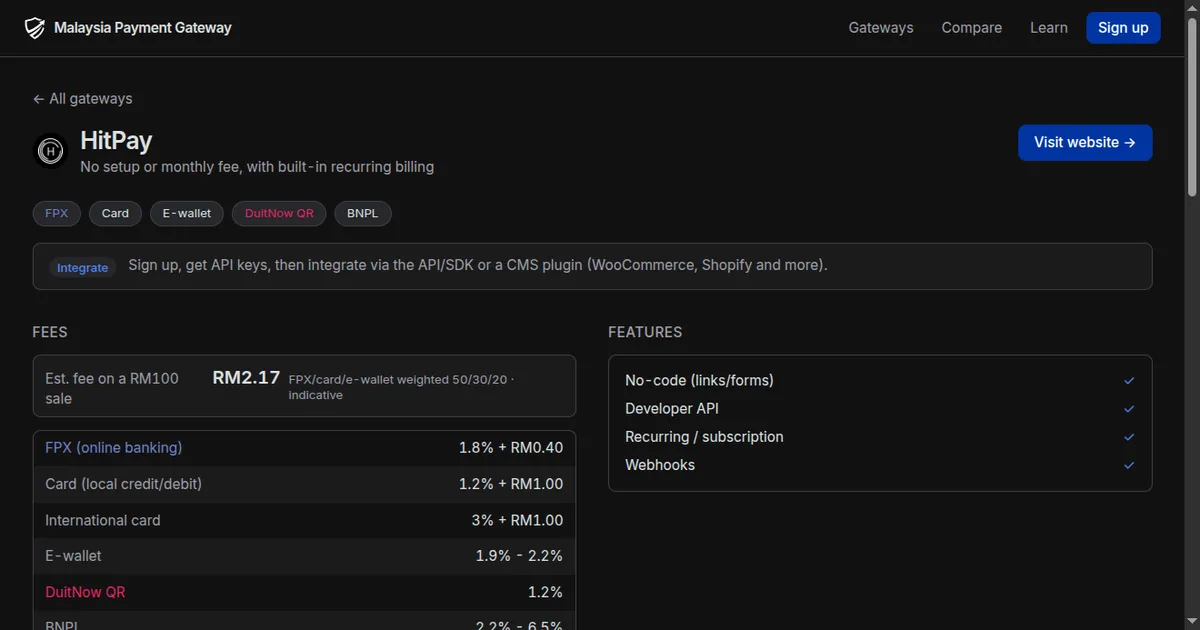Open the Learn nav item
This screenshot has width=1200, height=630.
(x=1049, y=28)
